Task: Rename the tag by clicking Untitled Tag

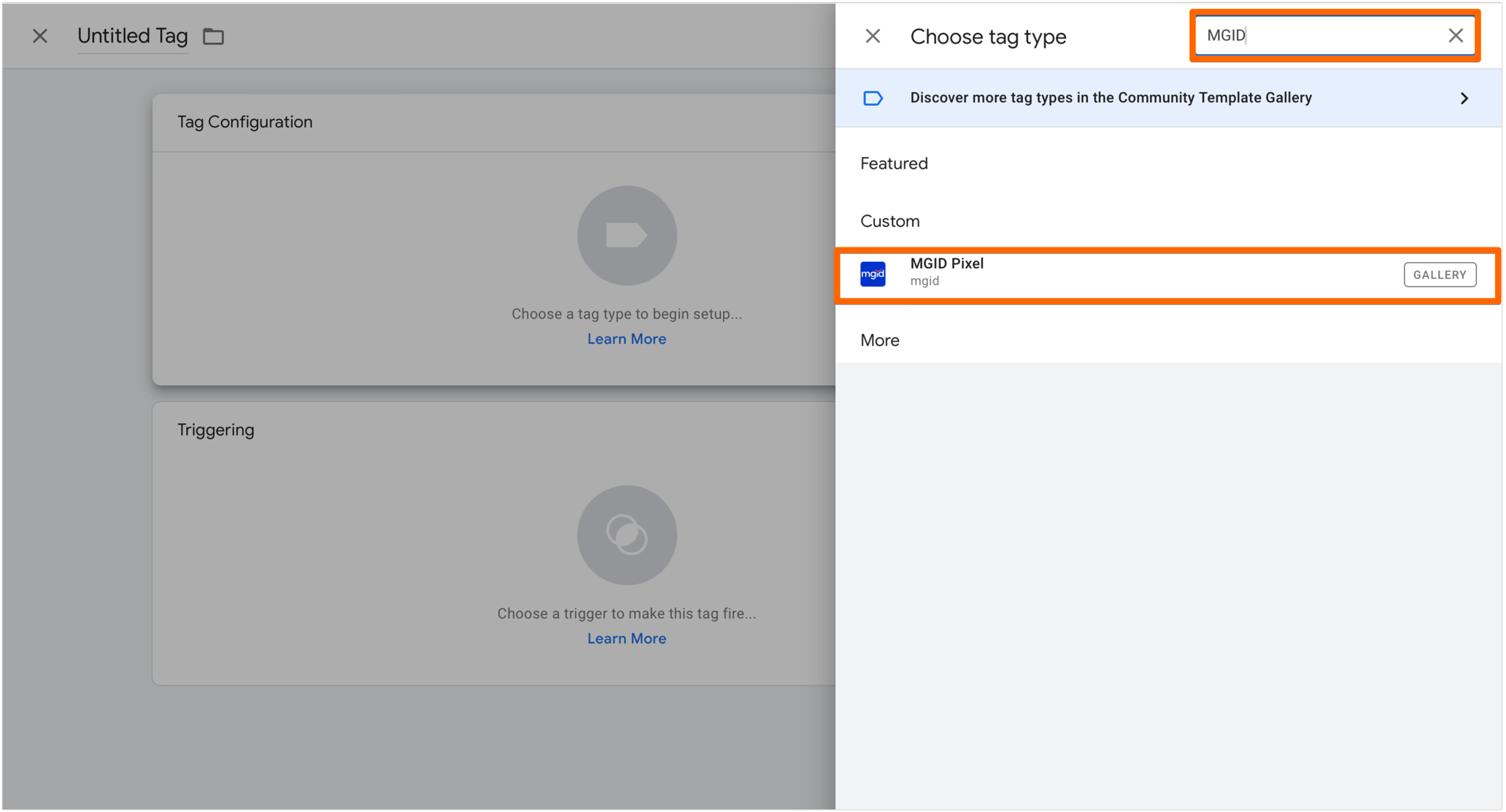Action: tap(133, 36)
